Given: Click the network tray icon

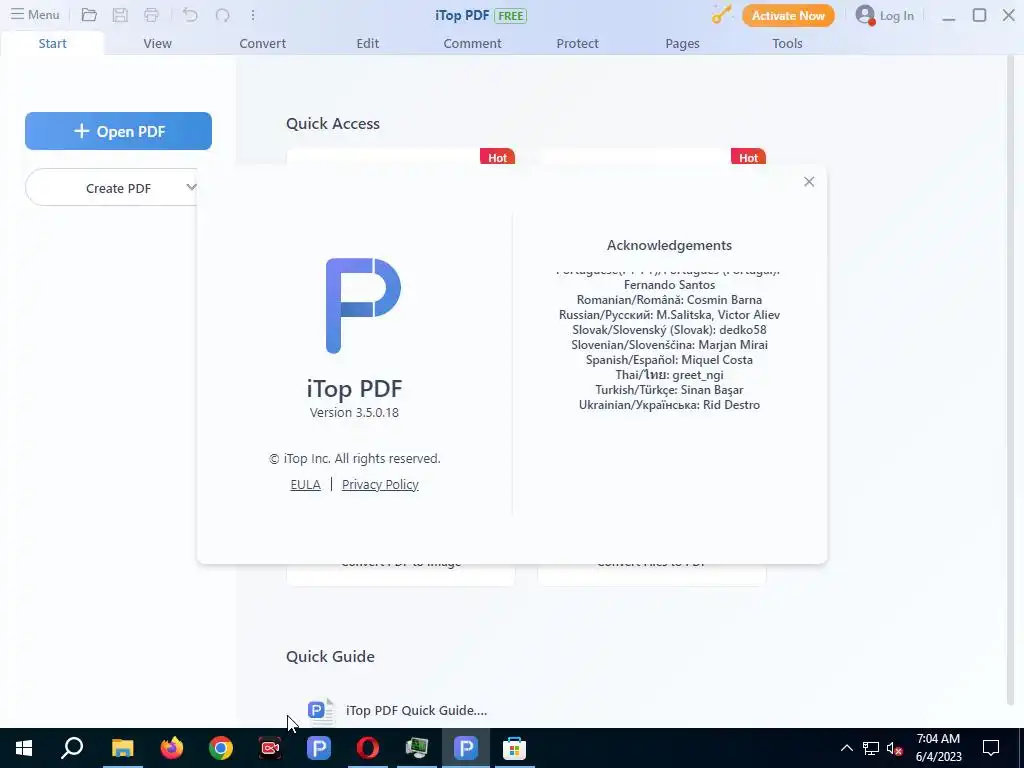Looking at the screenshot, I should point(871,748).
